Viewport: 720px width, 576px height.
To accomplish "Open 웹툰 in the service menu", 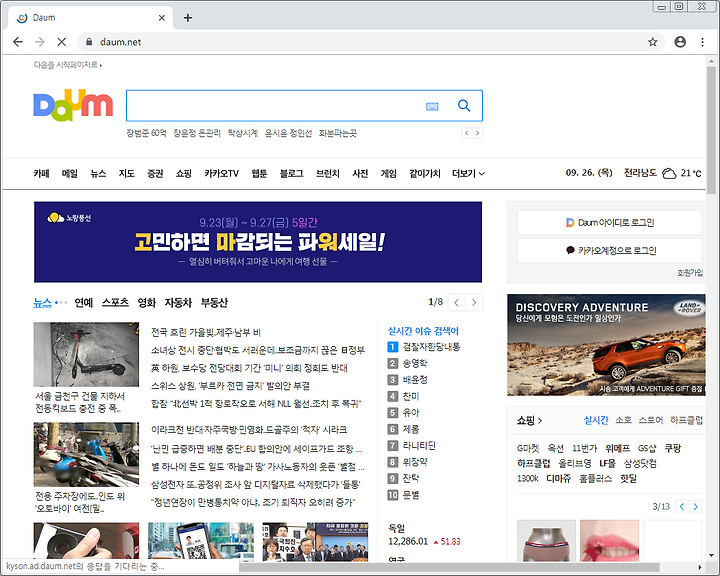I will (259, 174).
